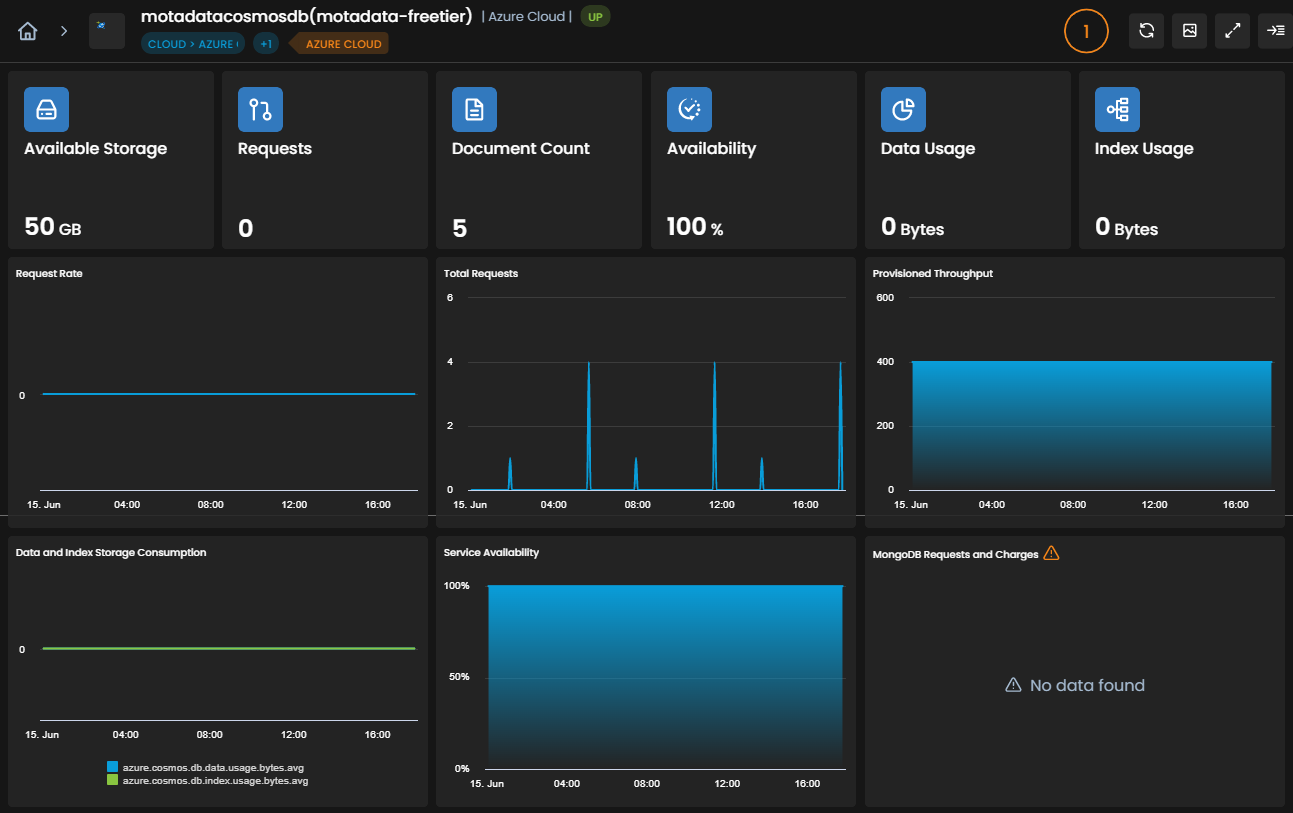Viewport: 1293px width, 813px height.
Task: Click the MongoDB Requests warning triangle
Action: [x=1051, y=553]
